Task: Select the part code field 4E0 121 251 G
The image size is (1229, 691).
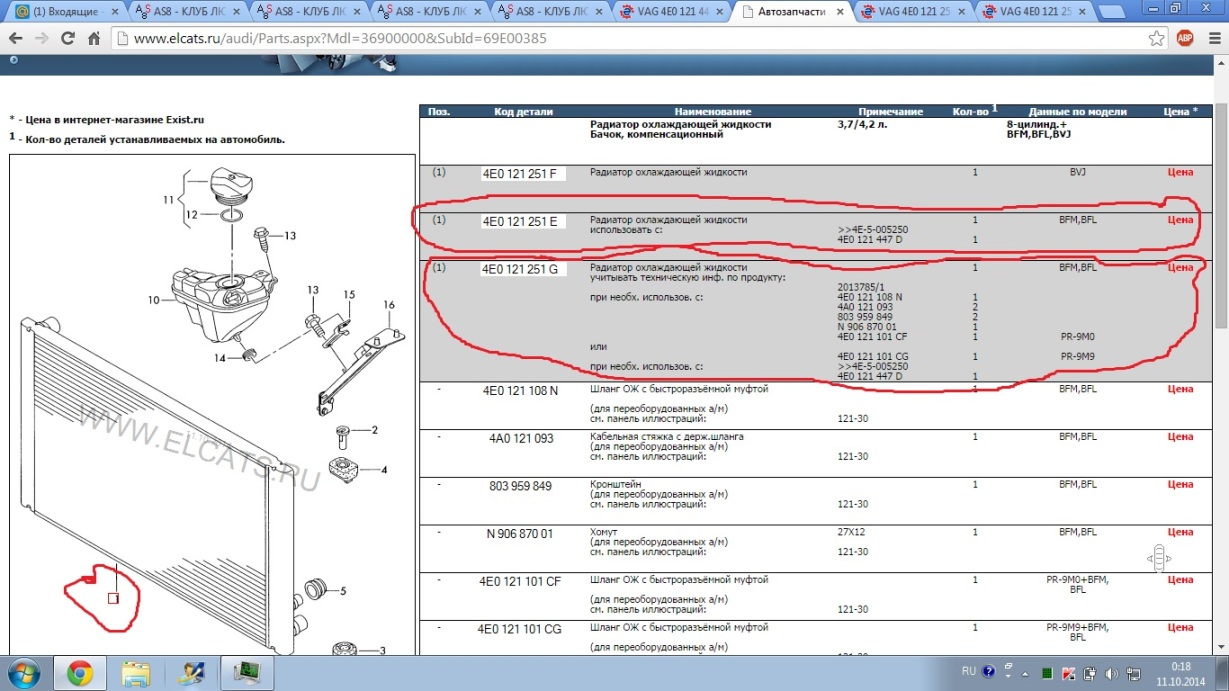Action: [523, 269]
